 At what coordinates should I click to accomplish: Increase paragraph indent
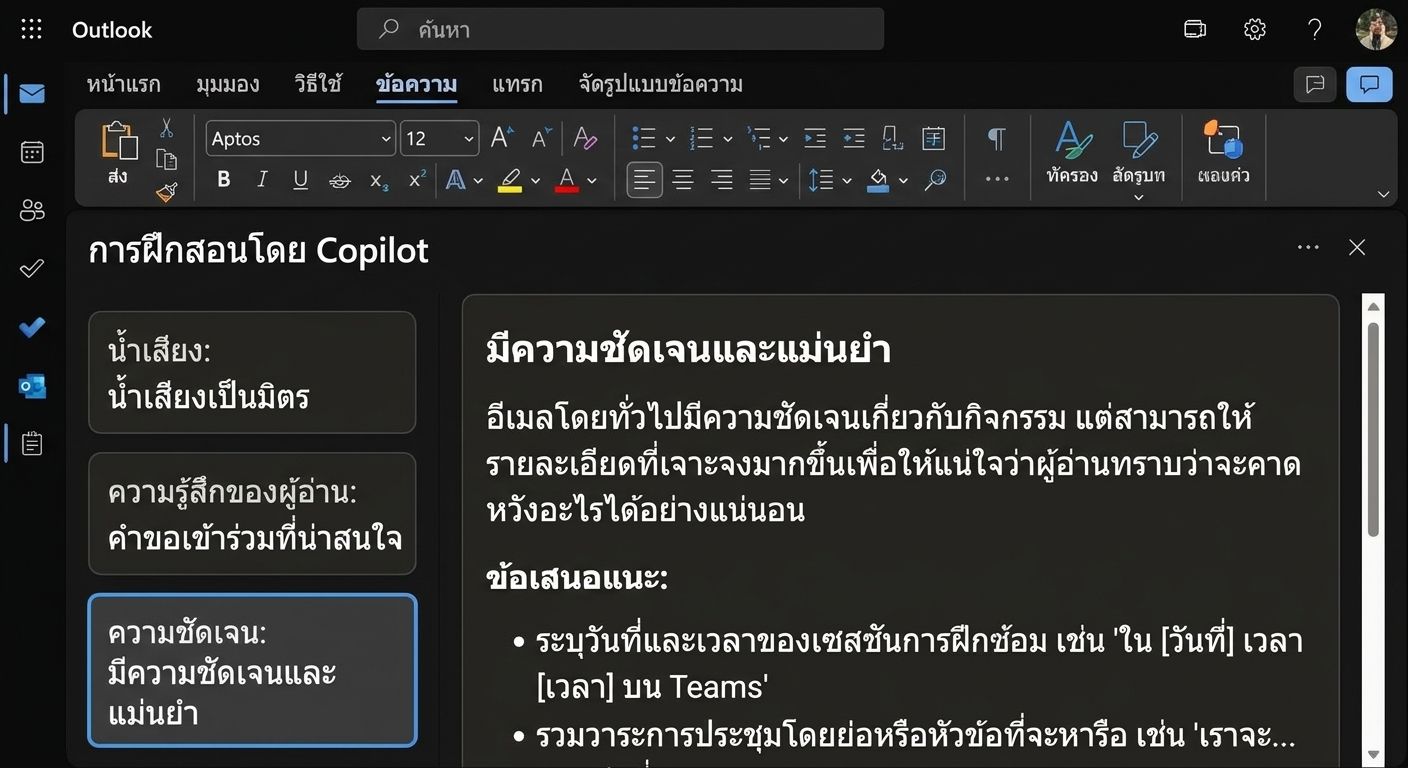click(x=853, y=139)
